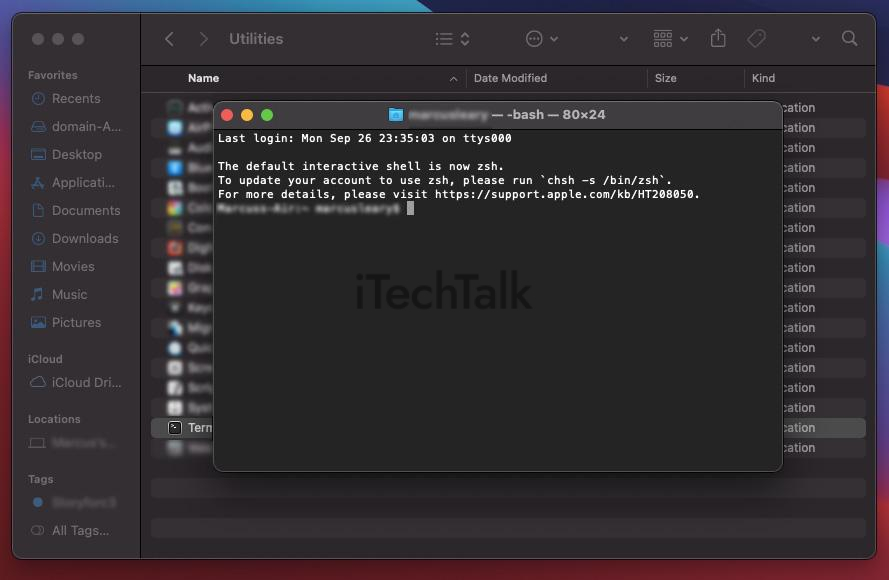Screen dimensions: 889x580
Task: Open the Downloads folder in the sidebar
Action: (x=79, y=238)
